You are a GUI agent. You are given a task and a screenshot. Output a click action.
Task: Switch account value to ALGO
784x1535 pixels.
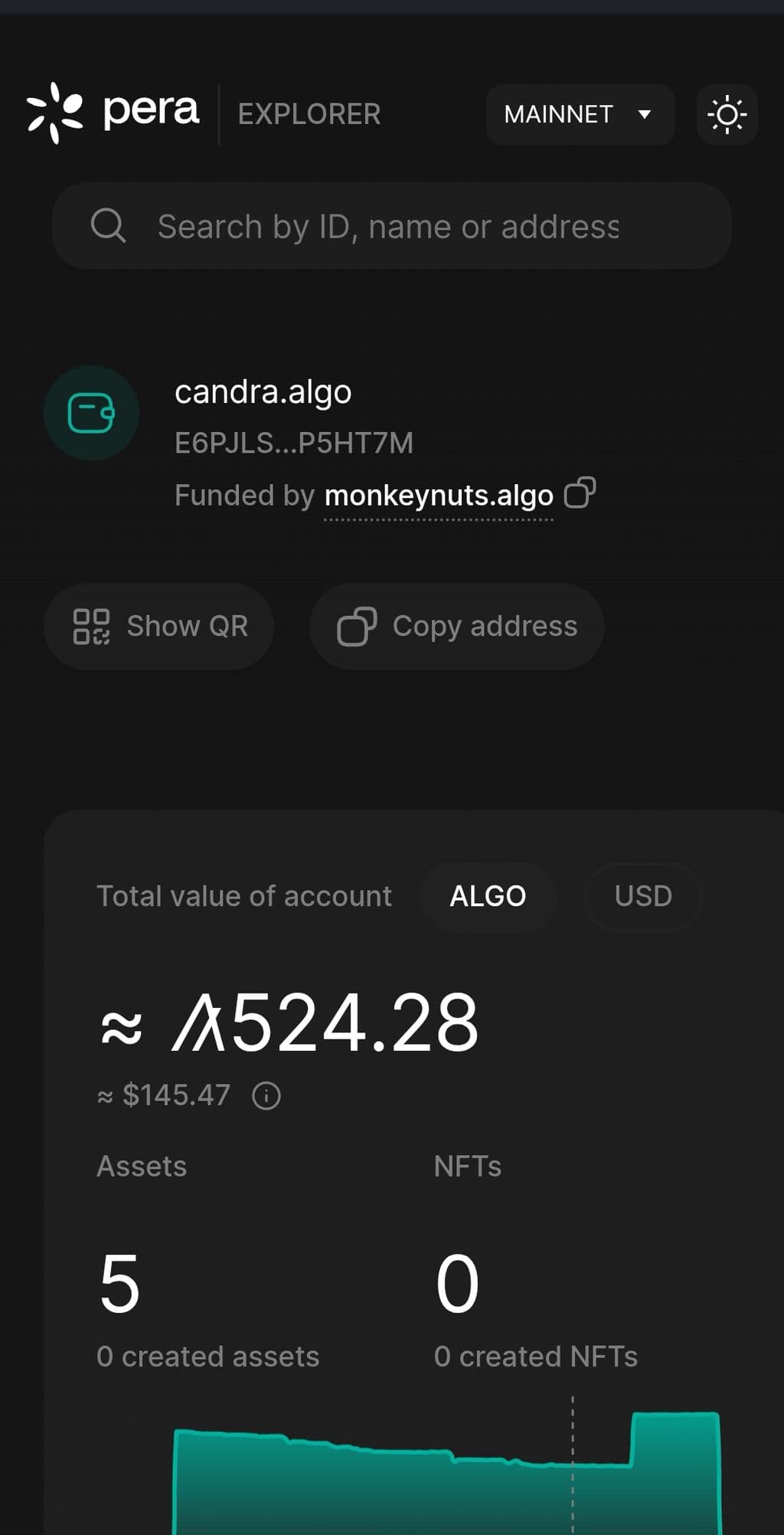tap(488, 896)
